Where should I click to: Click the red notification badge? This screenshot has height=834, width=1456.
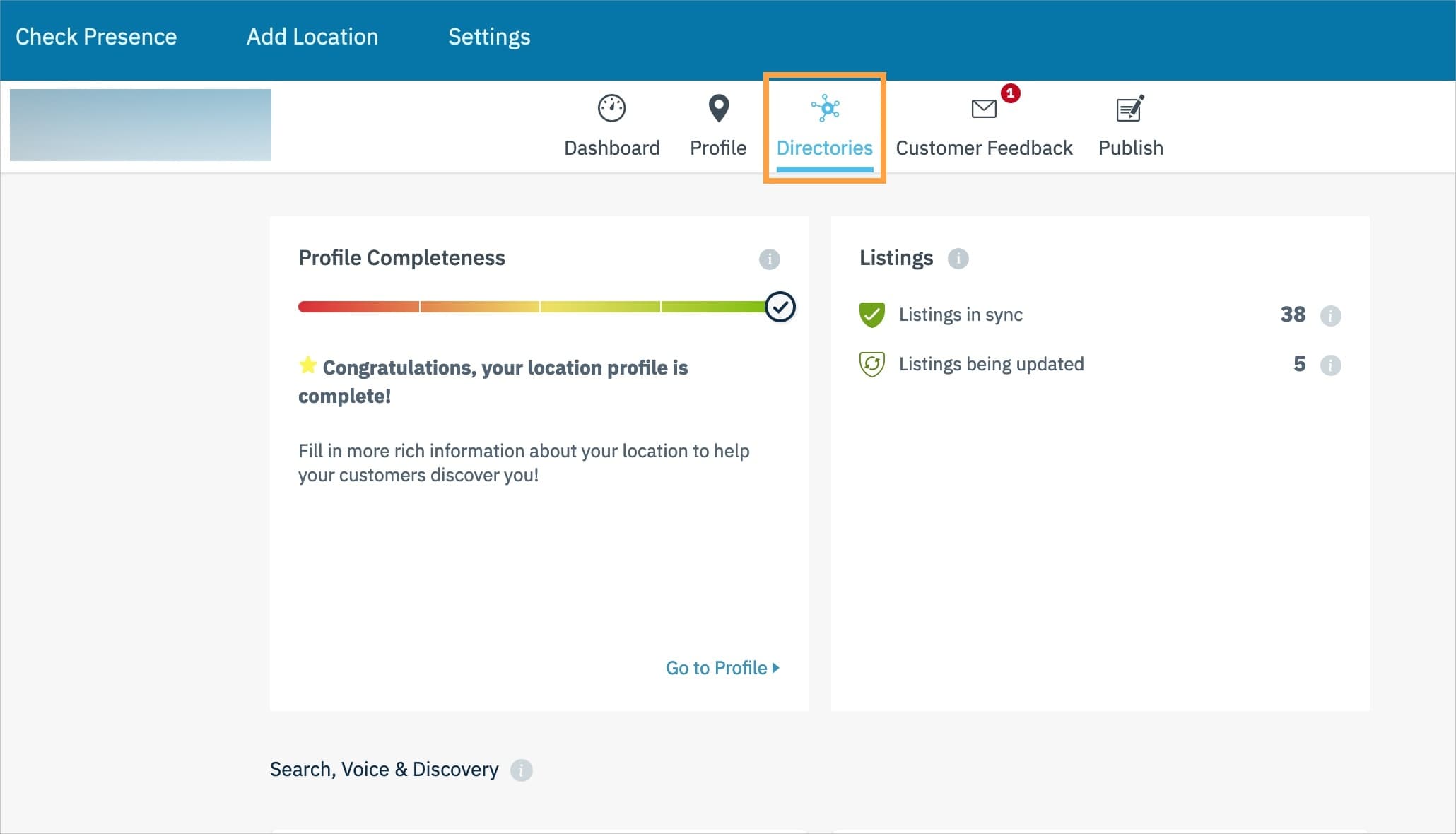point(1010,93)
